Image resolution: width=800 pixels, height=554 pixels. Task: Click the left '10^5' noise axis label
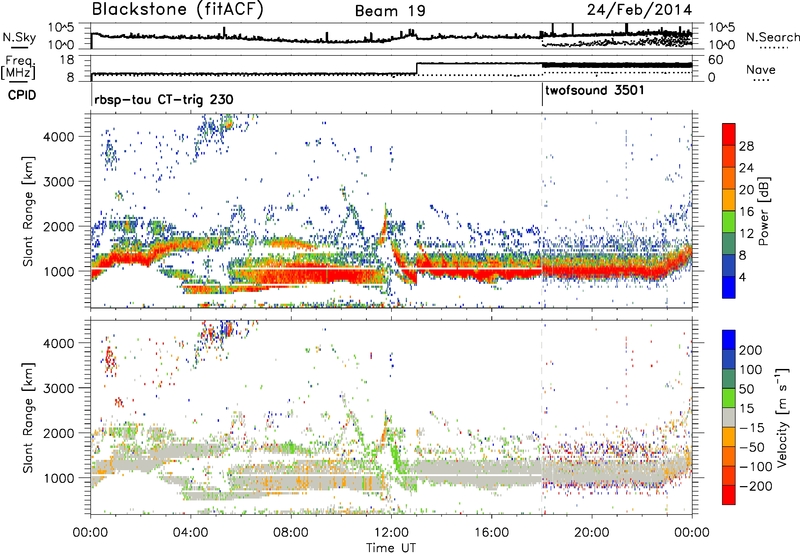61,28
